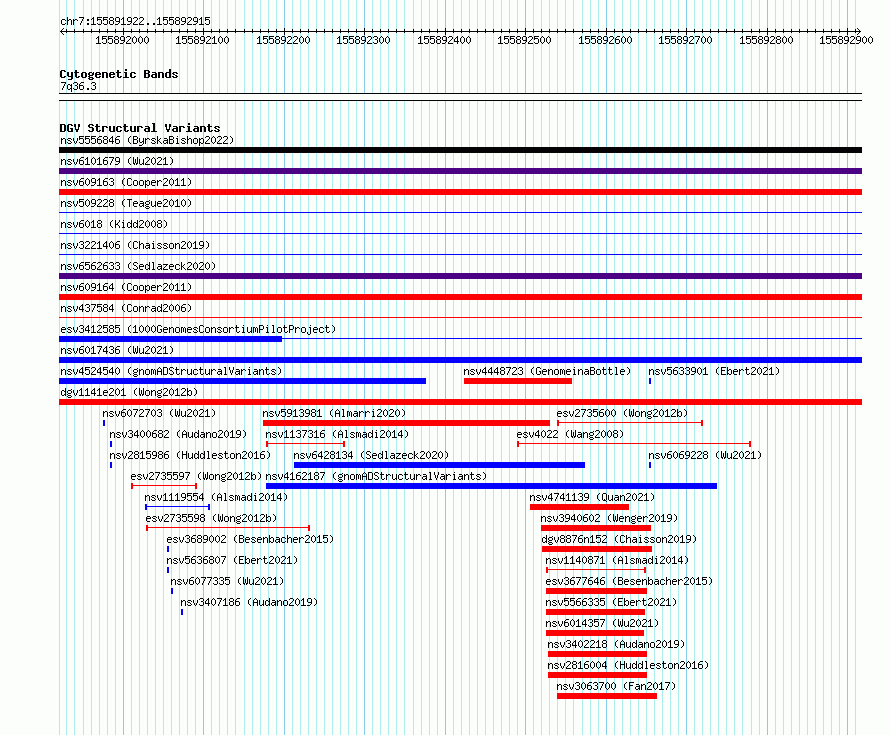Select nsv5913981 (Almarri2020) label
This screenshot has width=890, height=735.
(334, 413)
